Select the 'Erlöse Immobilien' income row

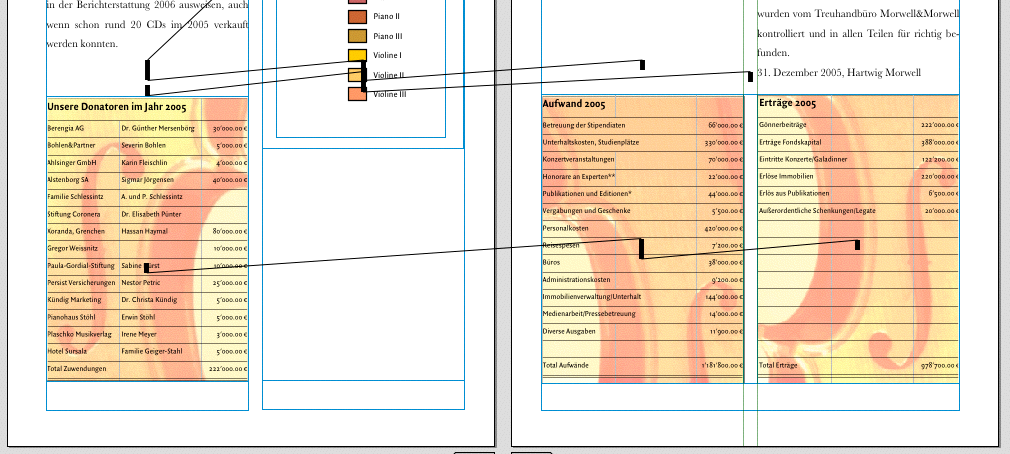tap(787, 176)
